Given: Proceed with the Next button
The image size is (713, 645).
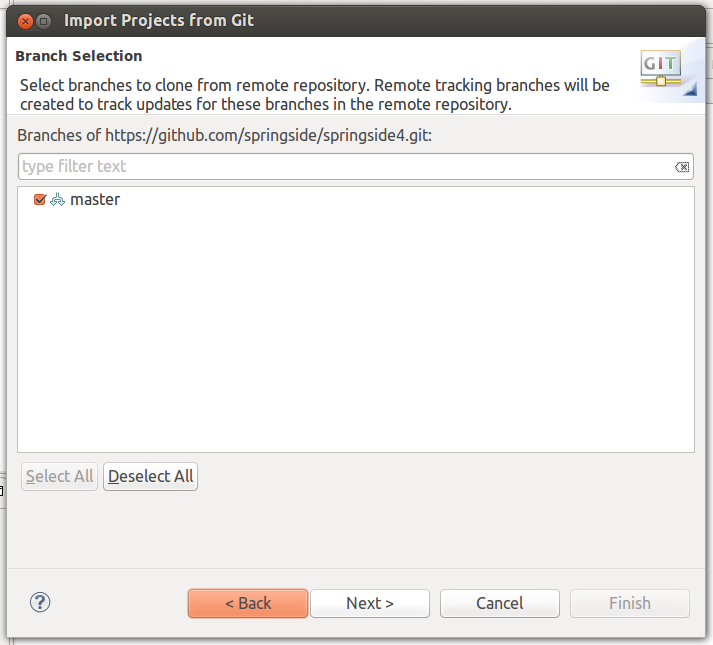Looking at the screenshot, I should tap(370, 603).
